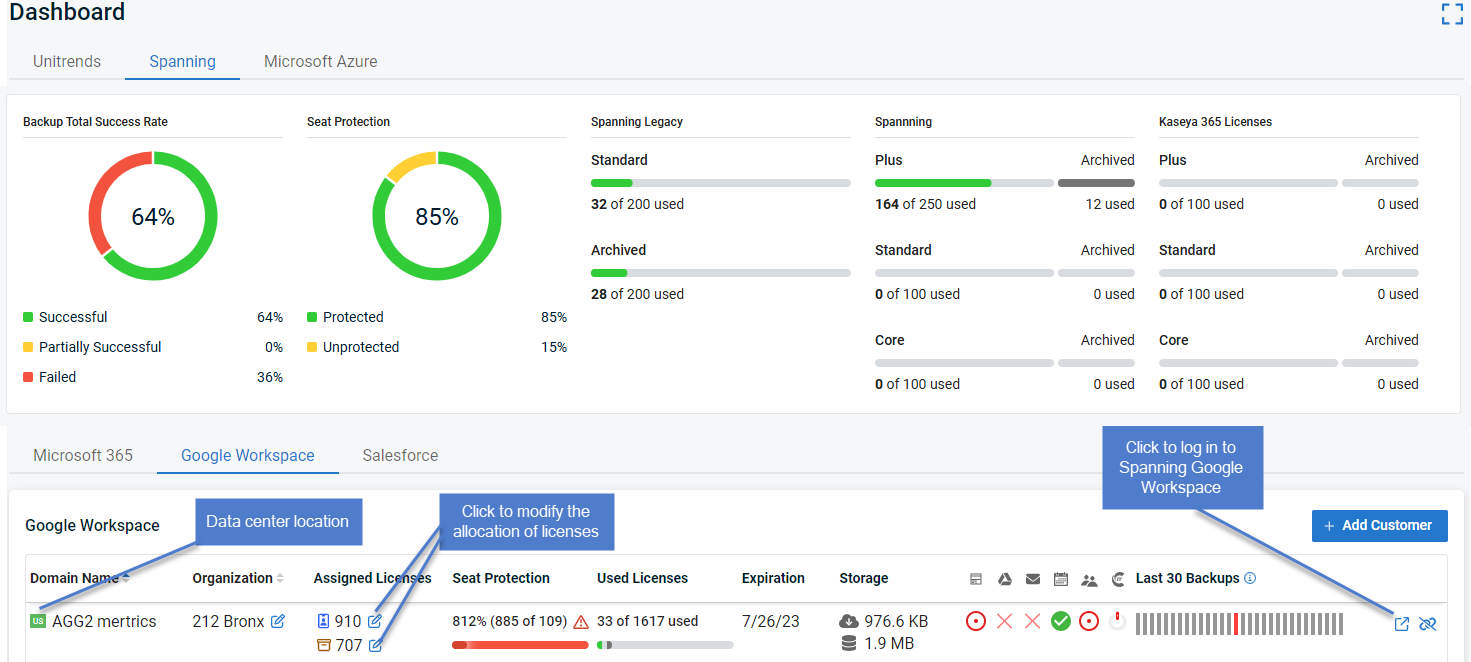Click the 7/26/23 expiration date
The image size is (1471, 662).
pos(771,621)
